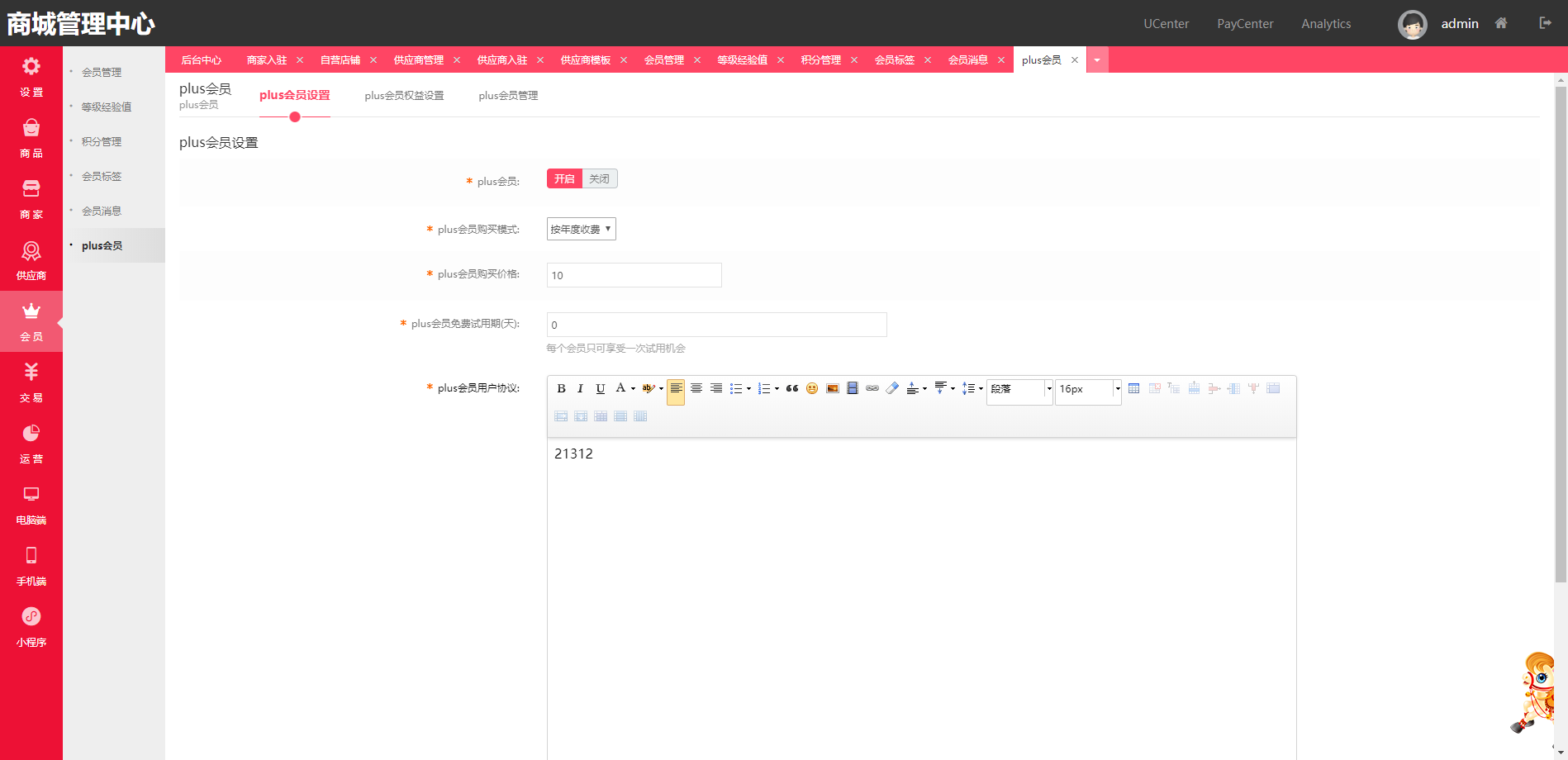Toggle bold formatting in the editor
Viewport: 1568px width, 760px height.
pos(561,388)
